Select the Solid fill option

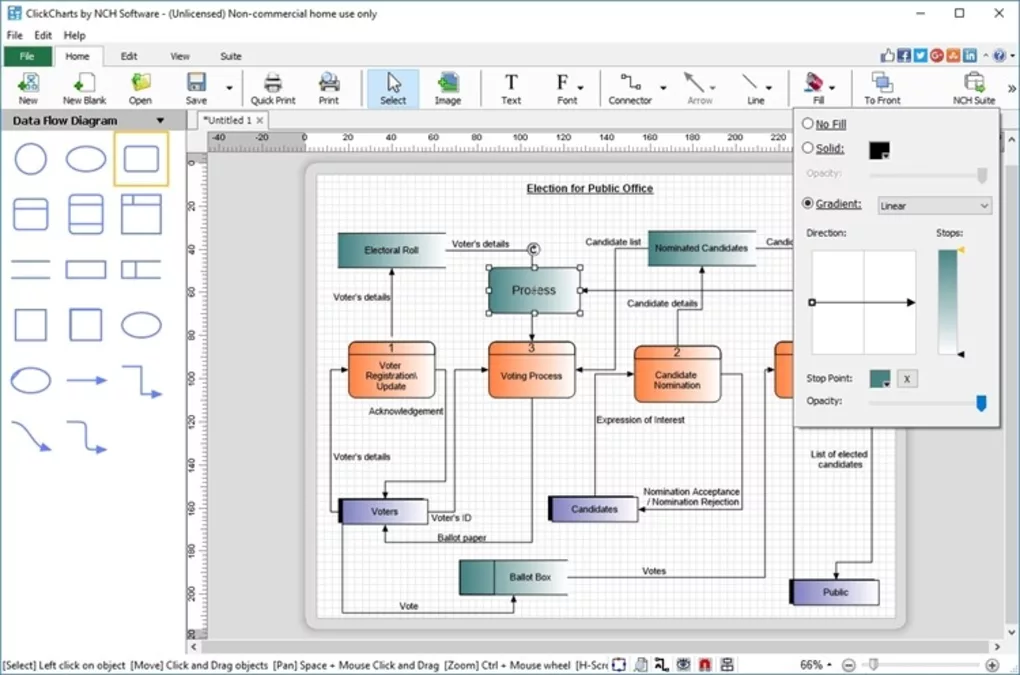808,148
